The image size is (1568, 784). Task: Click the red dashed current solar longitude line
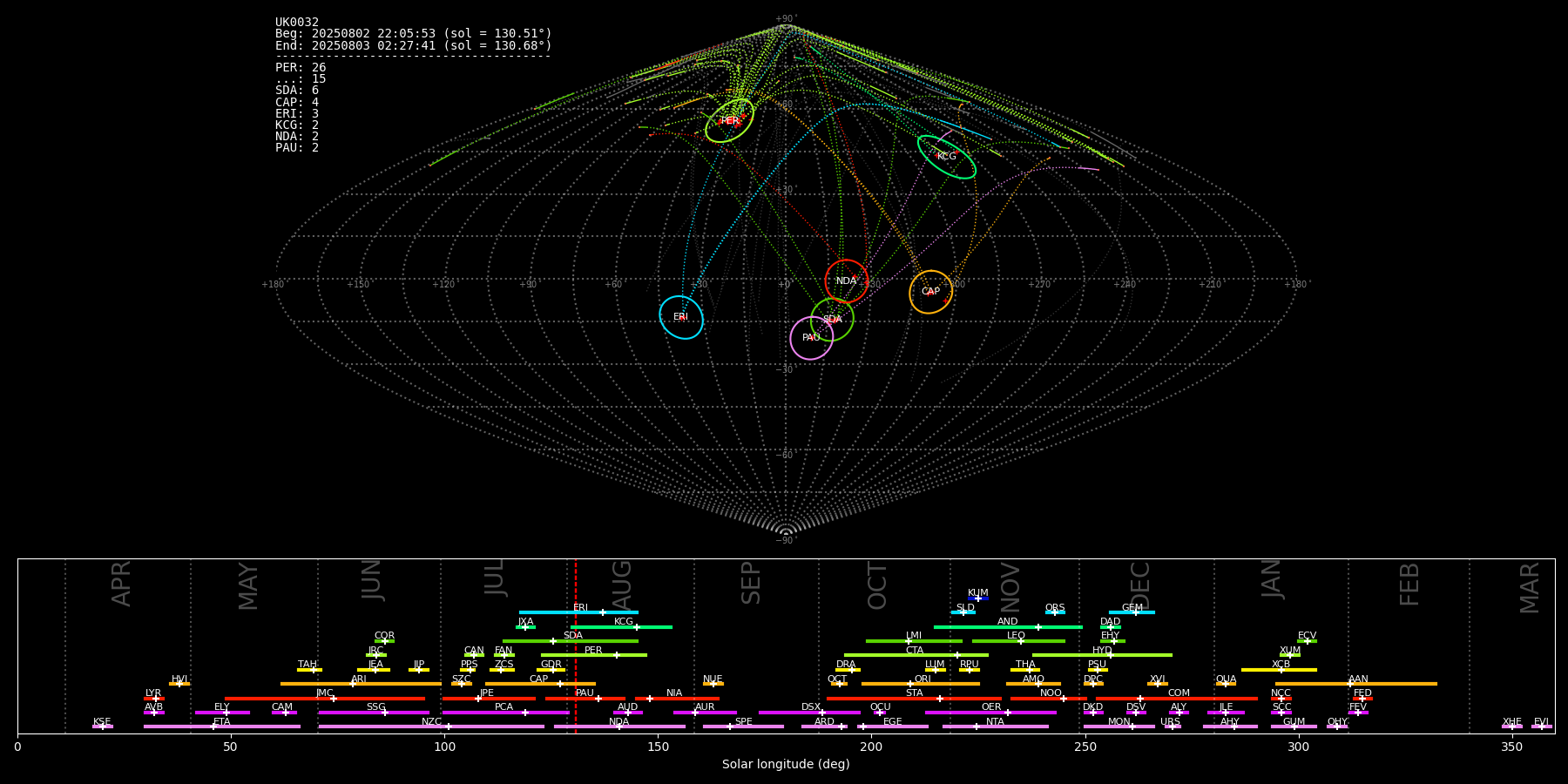[575, 645]
